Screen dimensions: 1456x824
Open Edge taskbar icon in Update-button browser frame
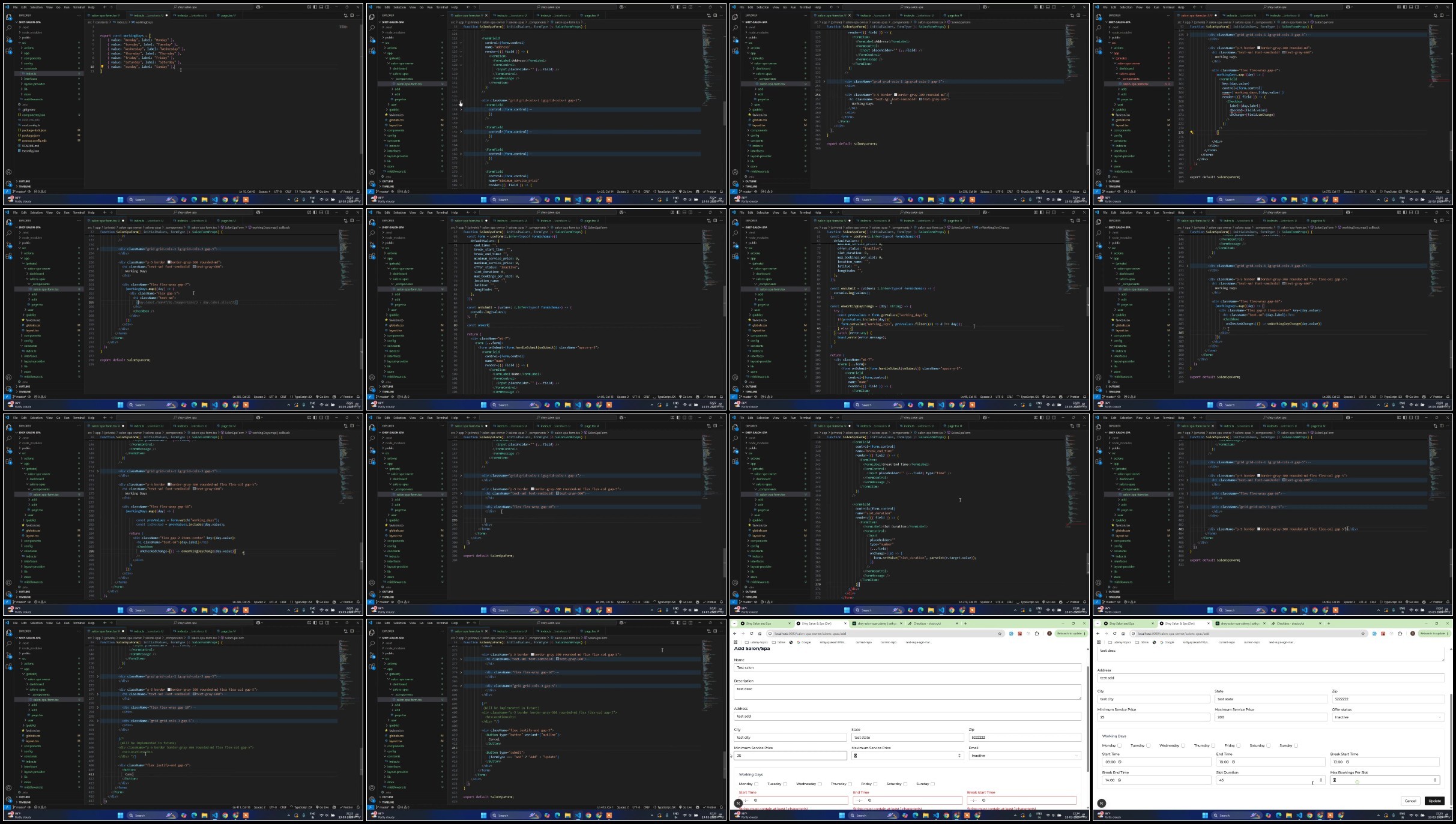1279,815
